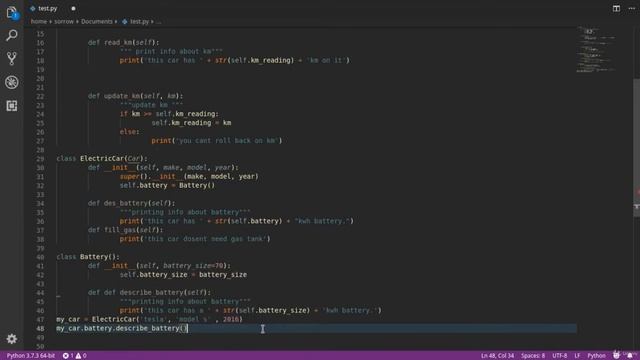640x360 pixels.
Task: Click the 'else:' statement on line 26
Action: point(129,132)
